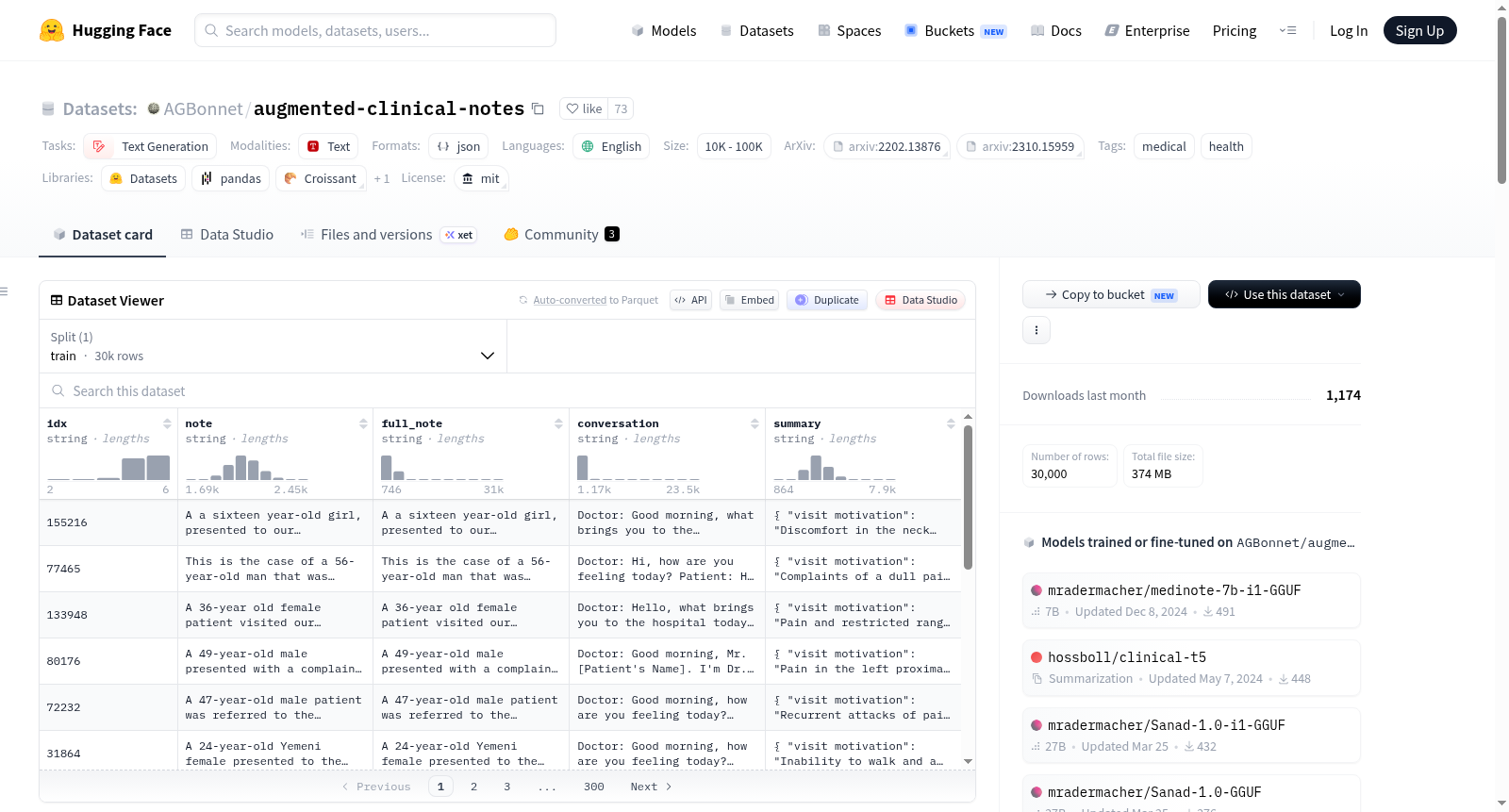Click the Text Generation task tag
The width and height of the screenshot is (1509, 812).
coord(150,146)
